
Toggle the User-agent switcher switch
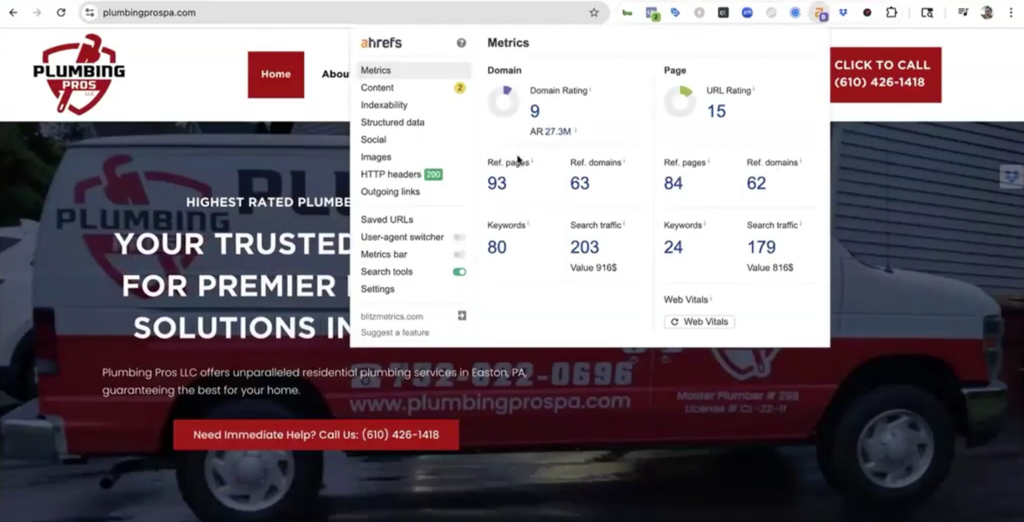click(x=460, y=237)
